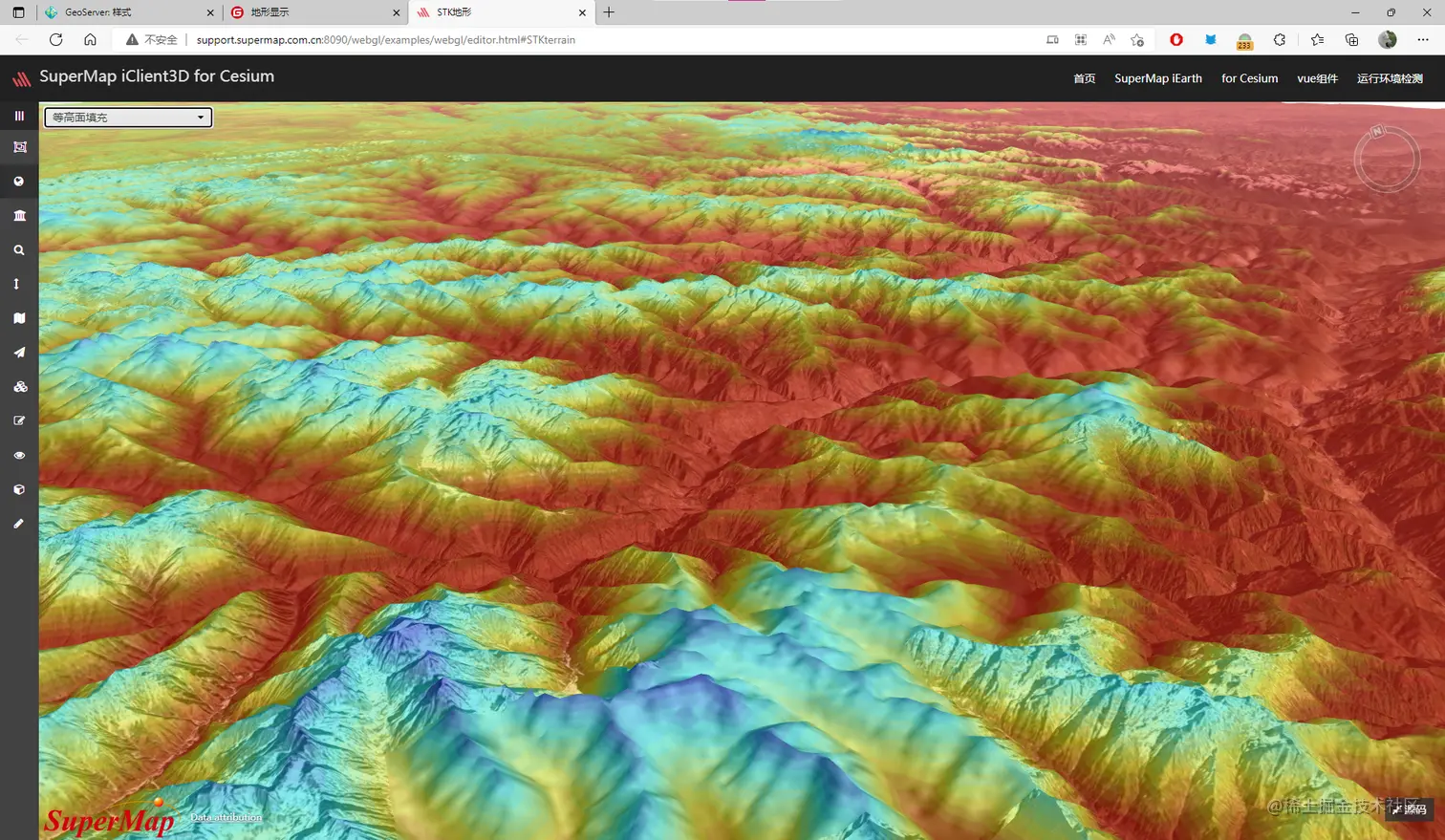This screenshot has height=840, width=1445.
Task: Select the magnifier search icon in sidebar
Action: [19, 250]
